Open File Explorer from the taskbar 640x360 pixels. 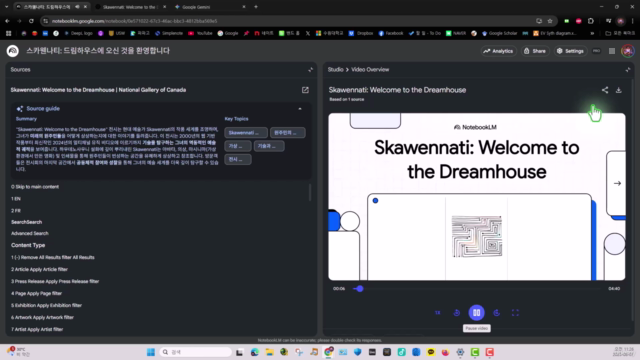[x=269, y=352]
